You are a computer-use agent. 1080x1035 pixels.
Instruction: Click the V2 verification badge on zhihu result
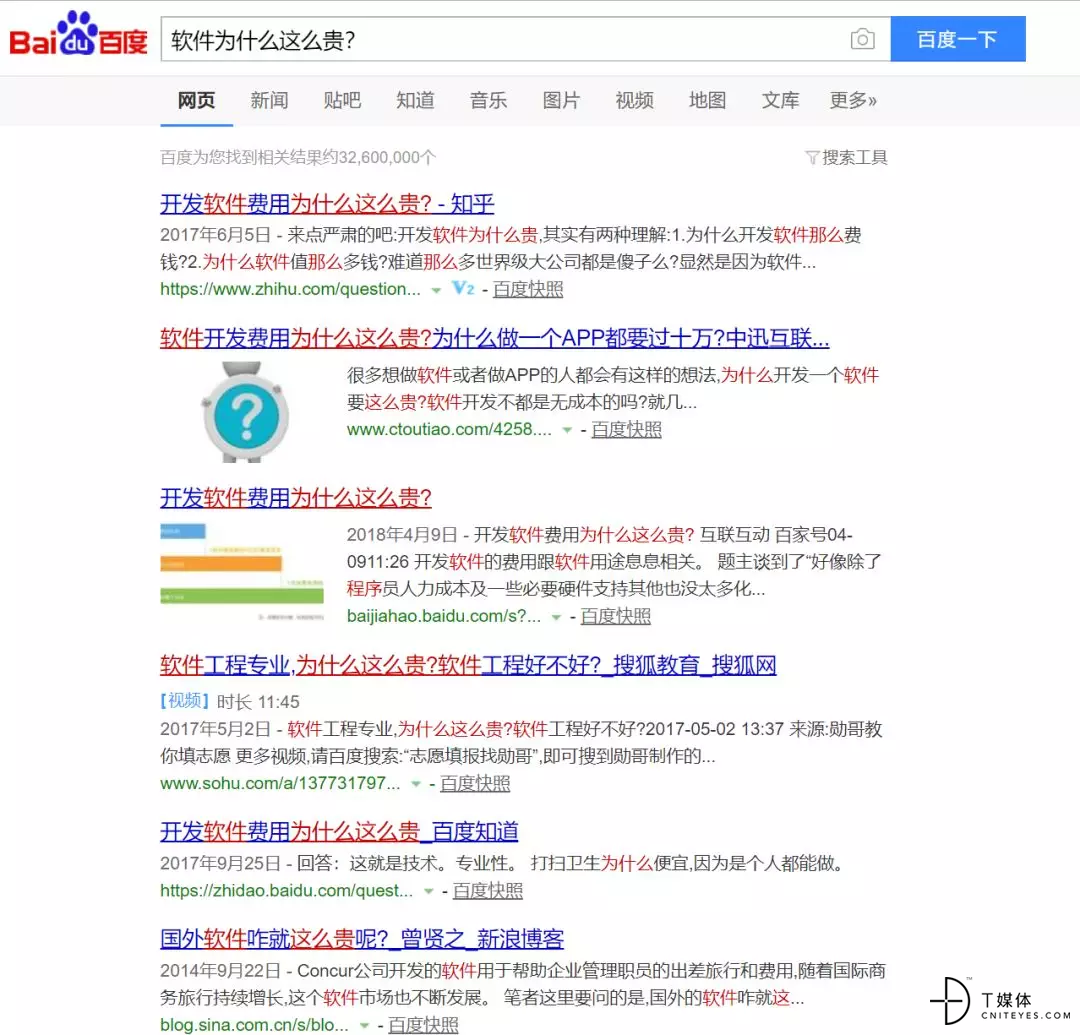pyautogui.click(x=463, y=289)
